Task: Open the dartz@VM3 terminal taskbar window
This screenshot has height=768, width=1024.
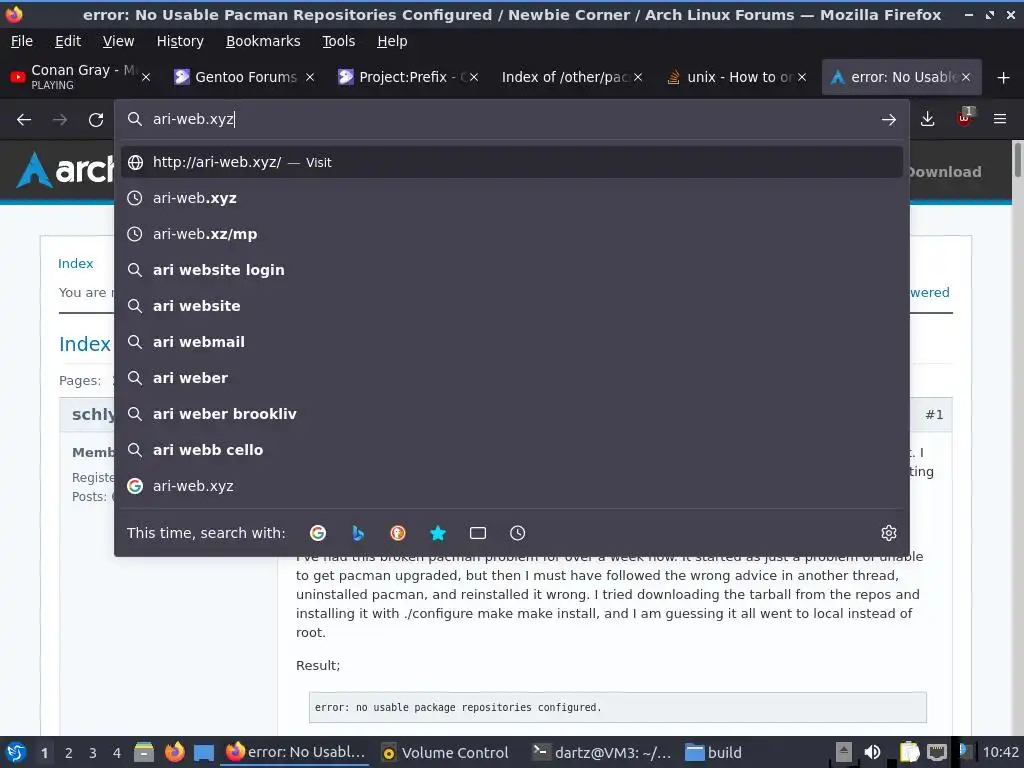Action: [601, 752]
